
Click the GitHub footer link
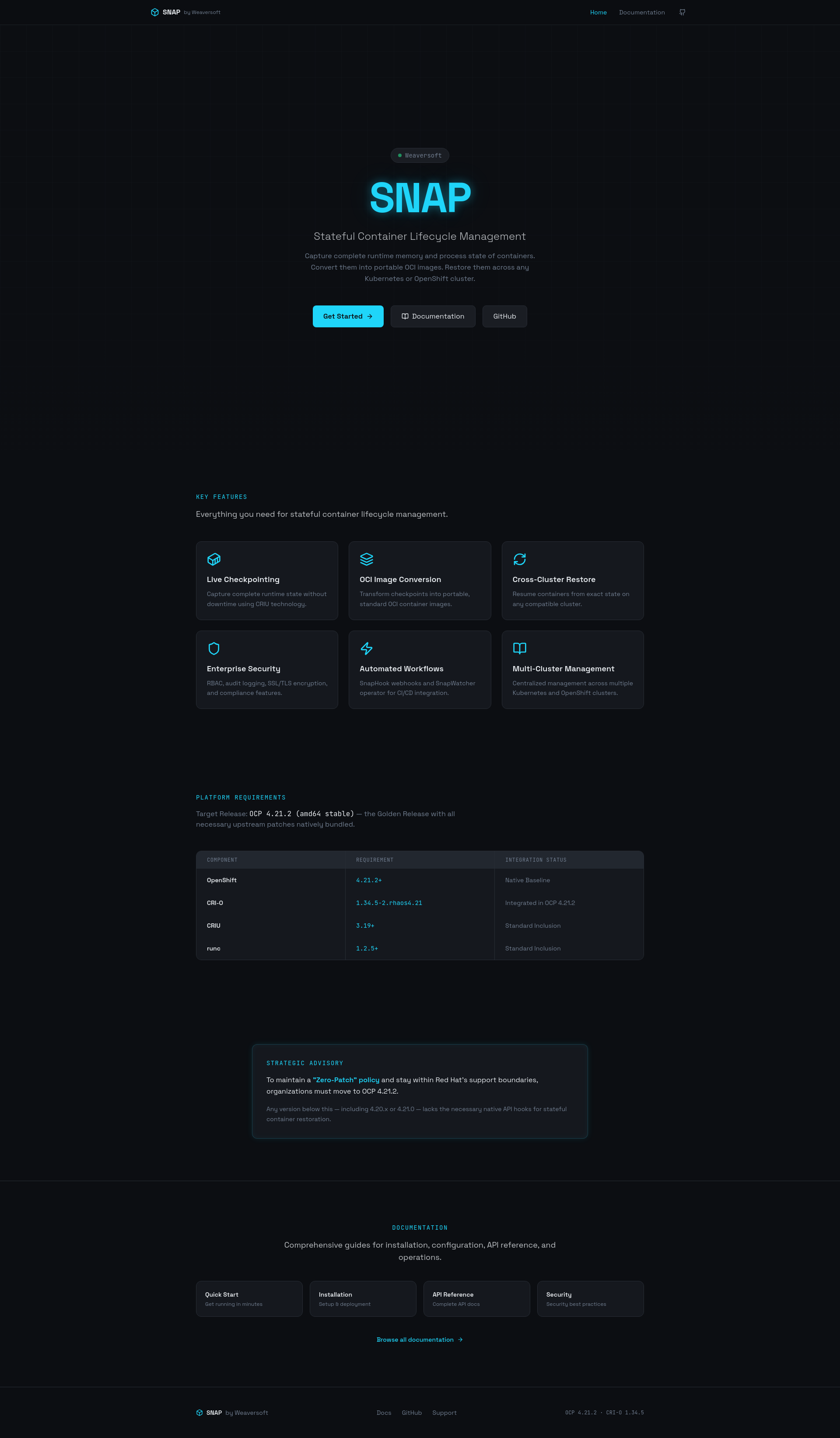411,1412
